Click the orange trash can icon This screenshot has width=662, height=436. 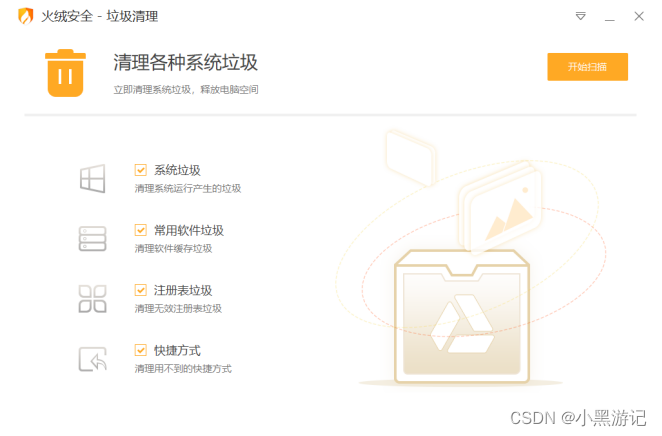(x=65, y=73)
